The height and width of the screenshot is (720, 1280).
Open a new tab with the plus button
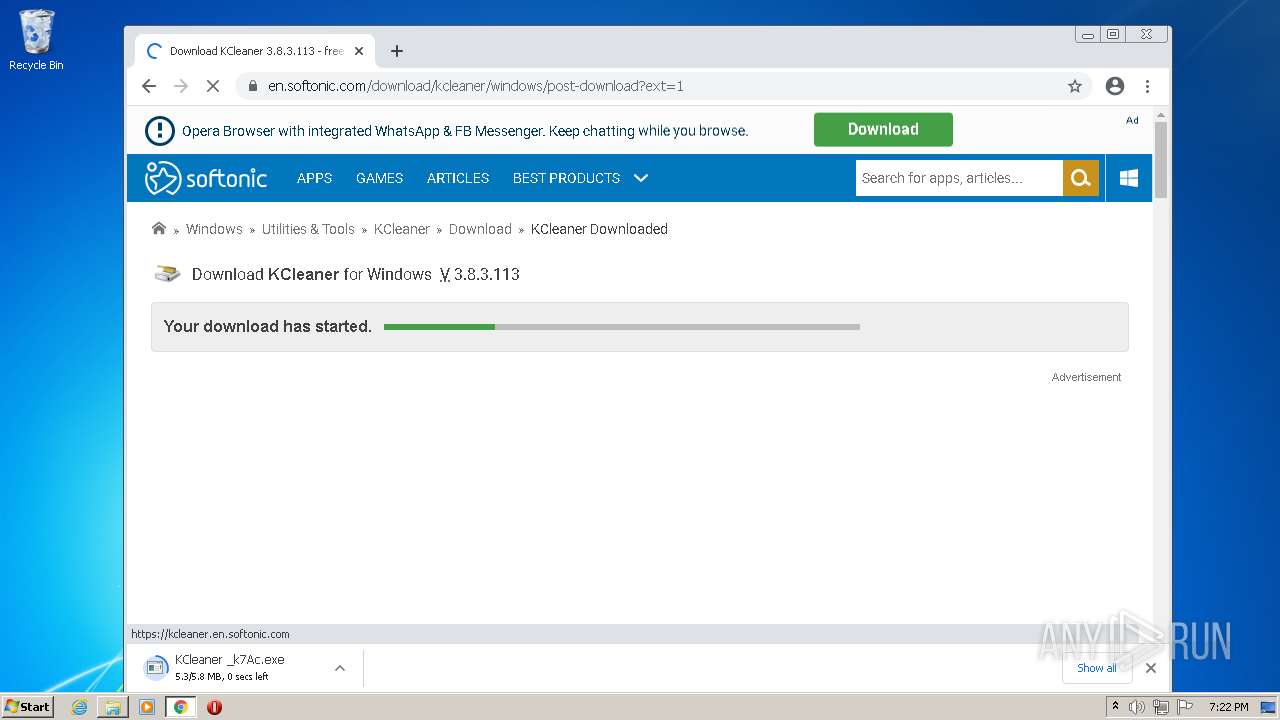coord(397,51)
